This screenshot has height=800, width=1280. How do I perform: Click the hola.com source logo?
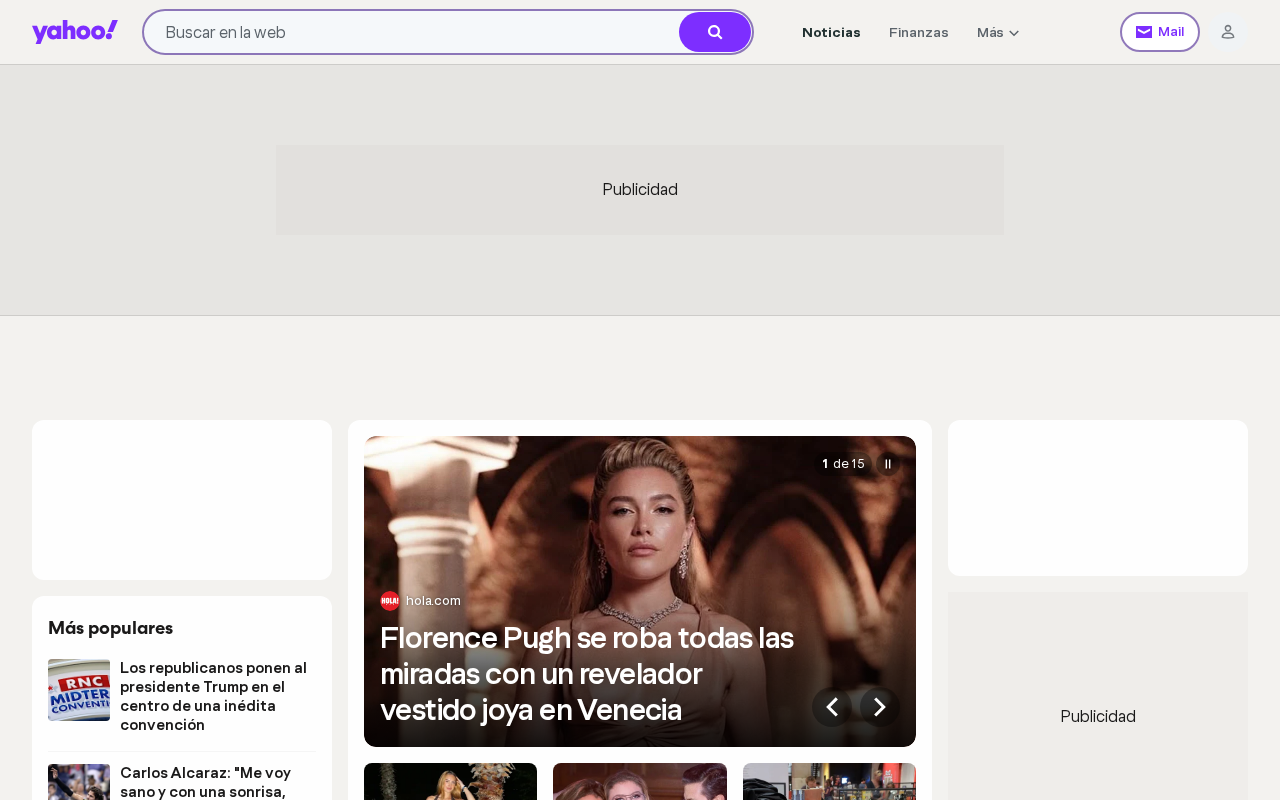pos(390,601)
